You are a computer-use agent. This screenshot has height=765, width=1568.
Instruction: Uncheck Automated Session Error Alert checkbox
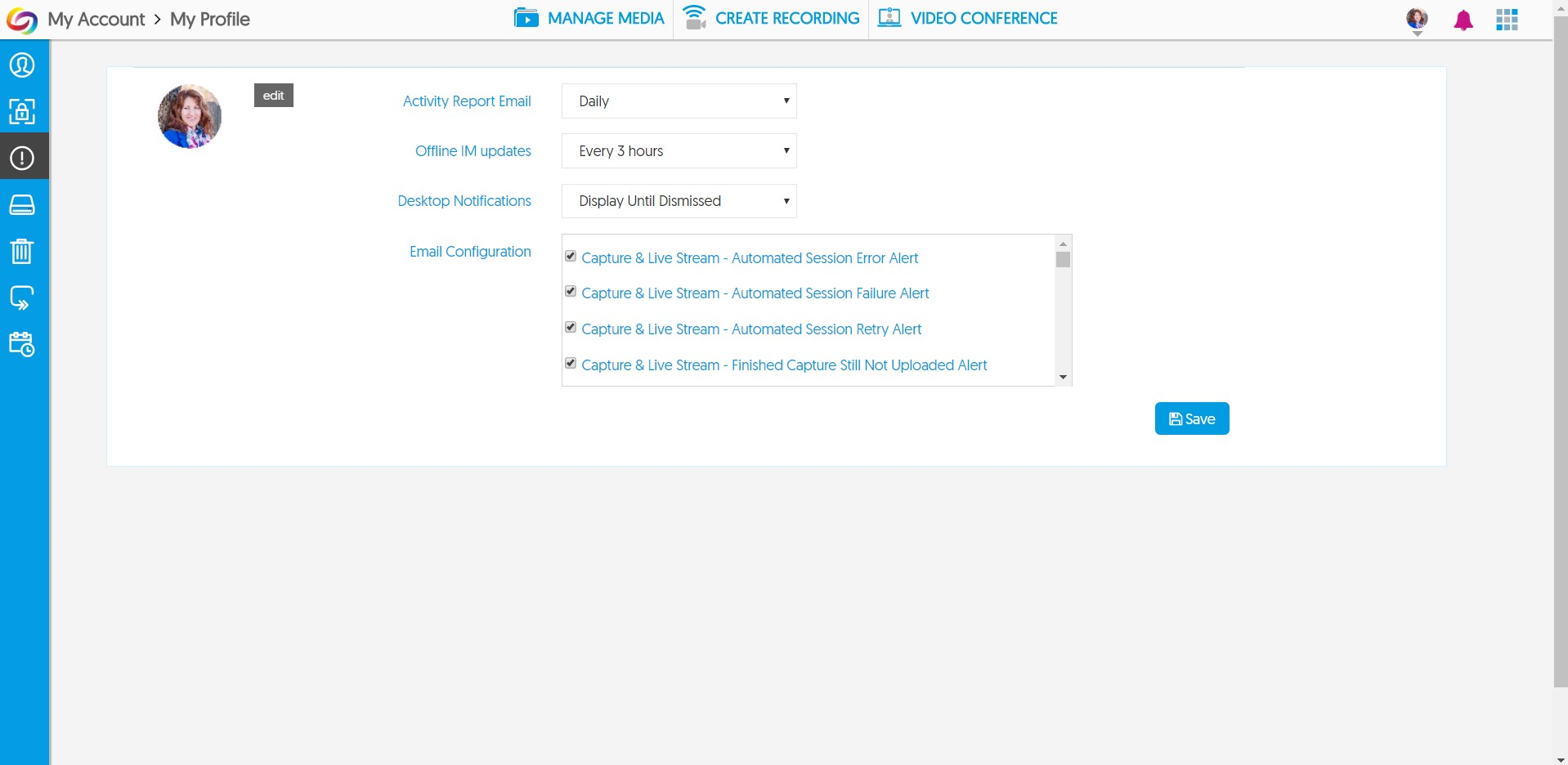pos(571,257)
